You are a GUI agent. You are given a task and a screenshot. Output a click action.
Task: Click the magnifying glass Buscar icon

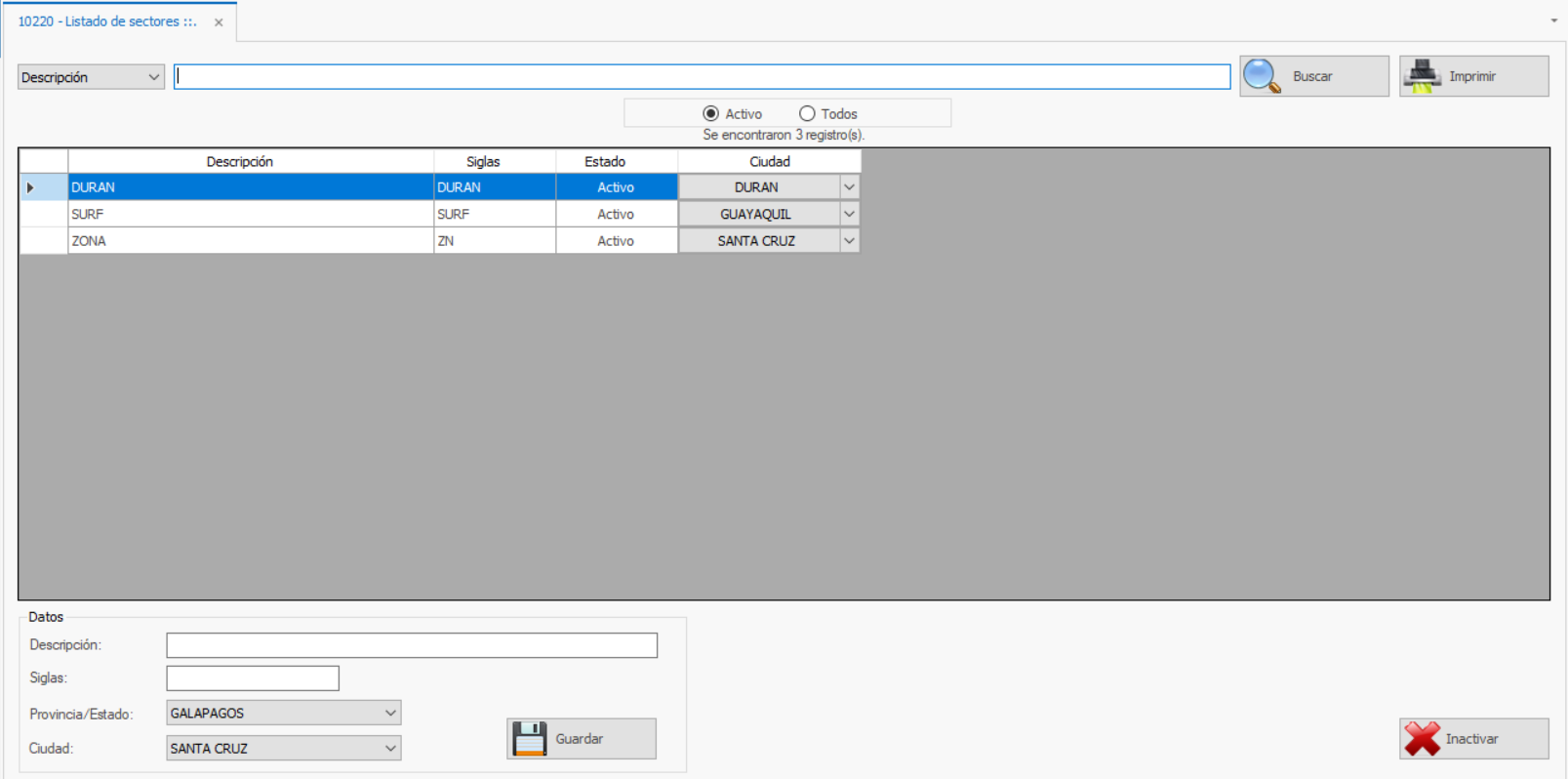click(x=1262, y=76)
